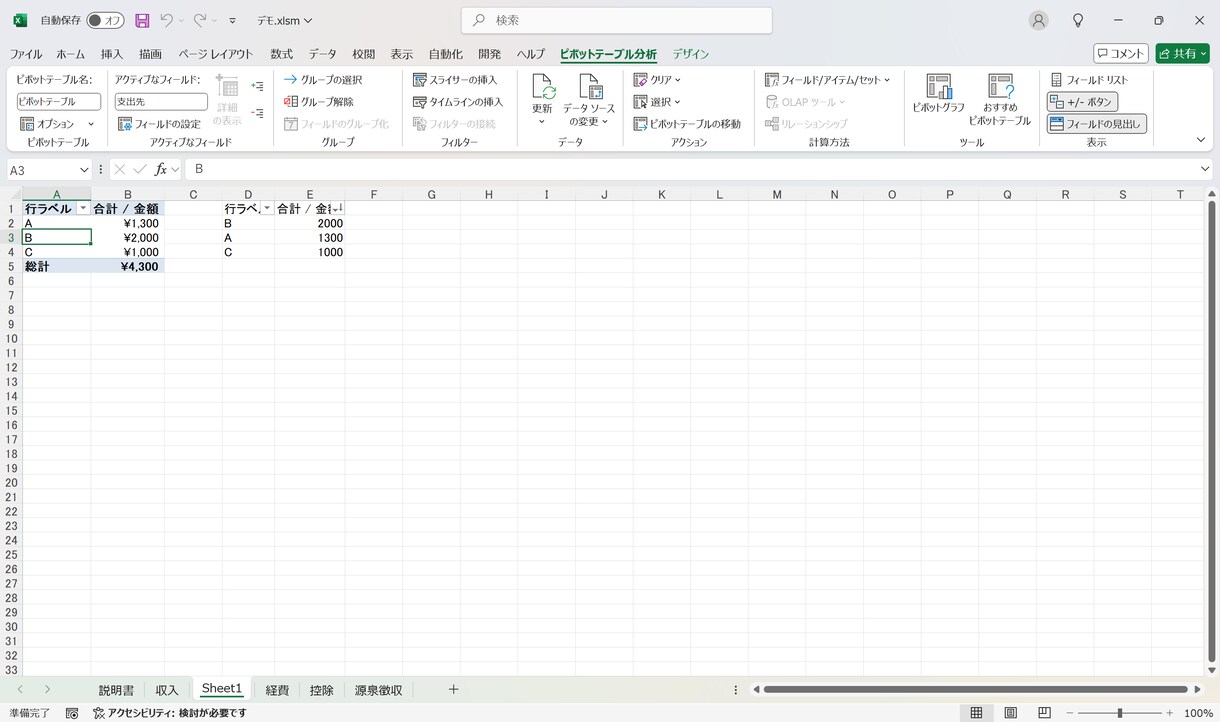Screen dimensions: 1220x722
Task: Open the sort dropdown in cell E1
Action: point(338,209)
